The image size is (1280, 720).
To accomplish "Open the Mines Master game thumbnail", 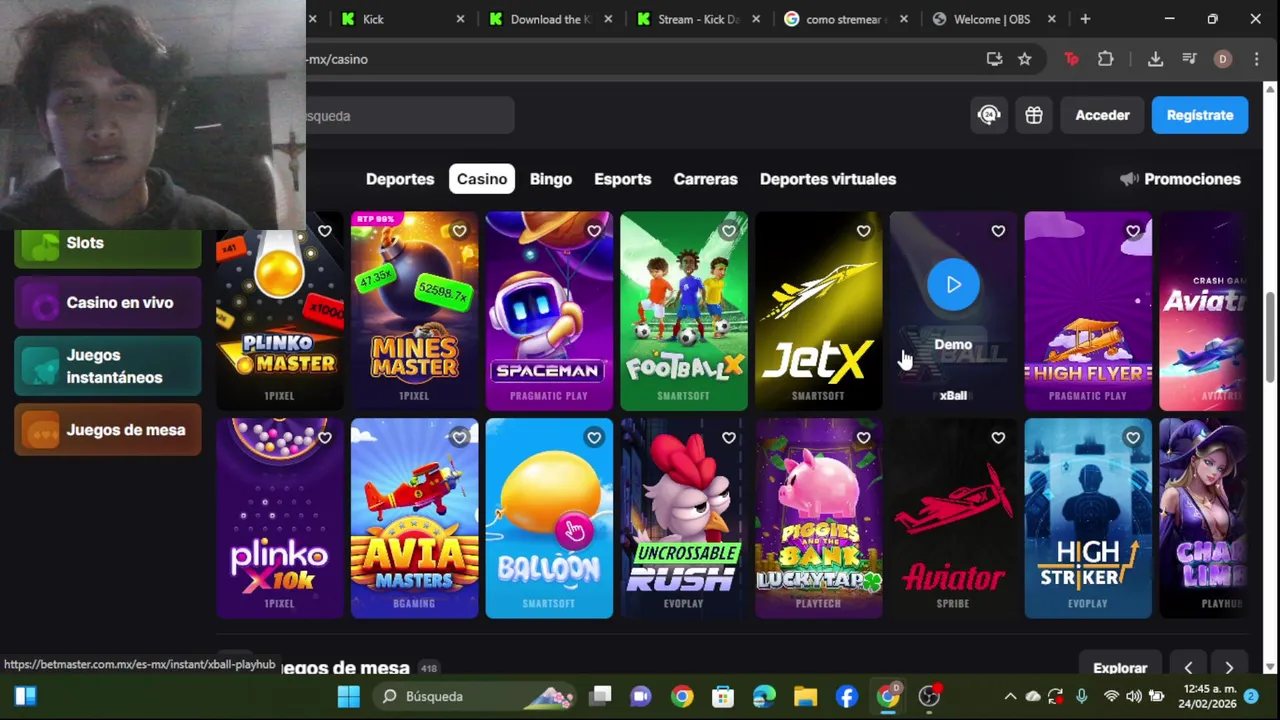I will (x=414, y=311).
